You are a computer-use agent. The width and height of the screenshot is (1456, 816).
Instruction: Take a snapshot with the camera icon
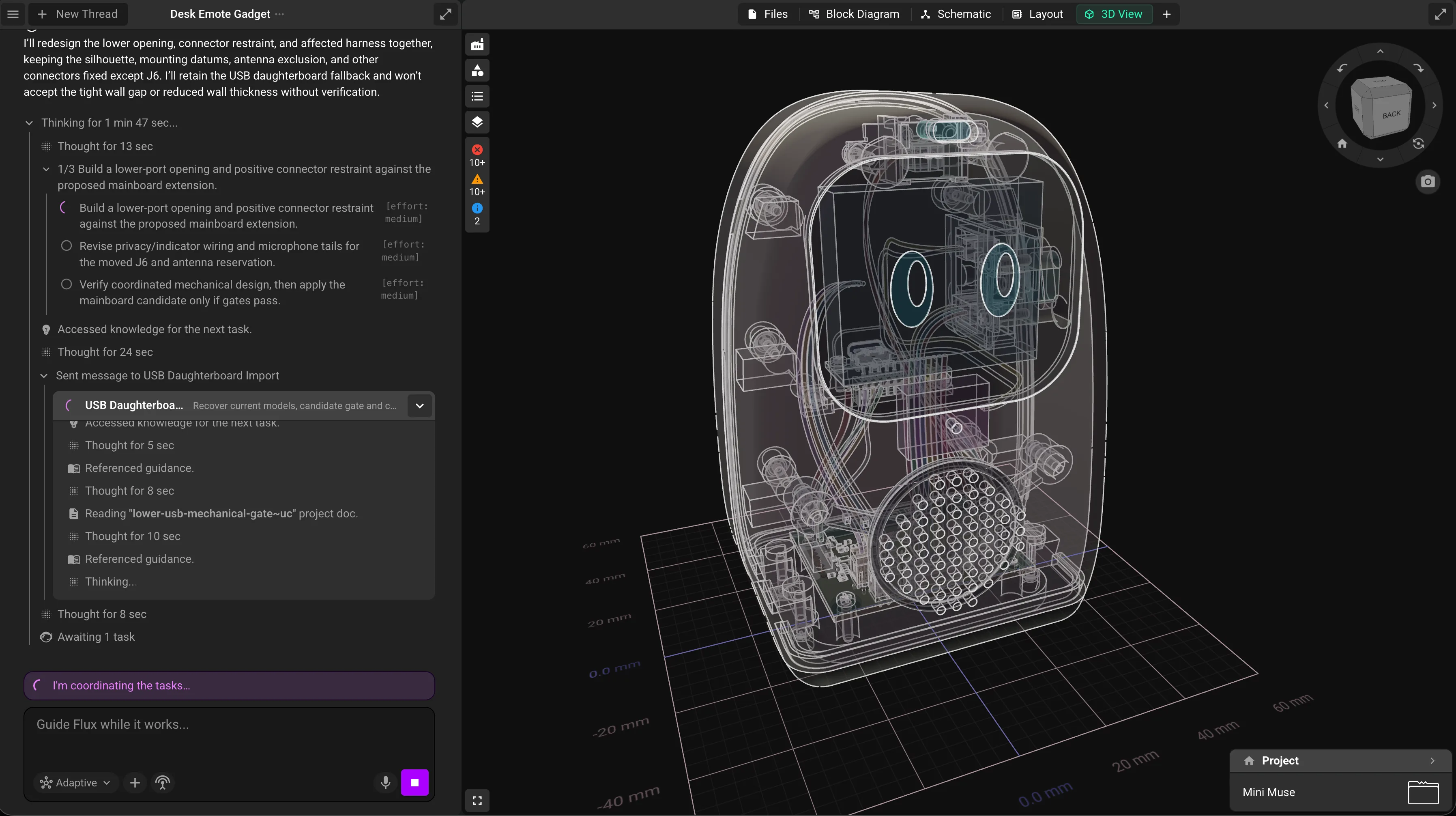(x=1428, y=181)
